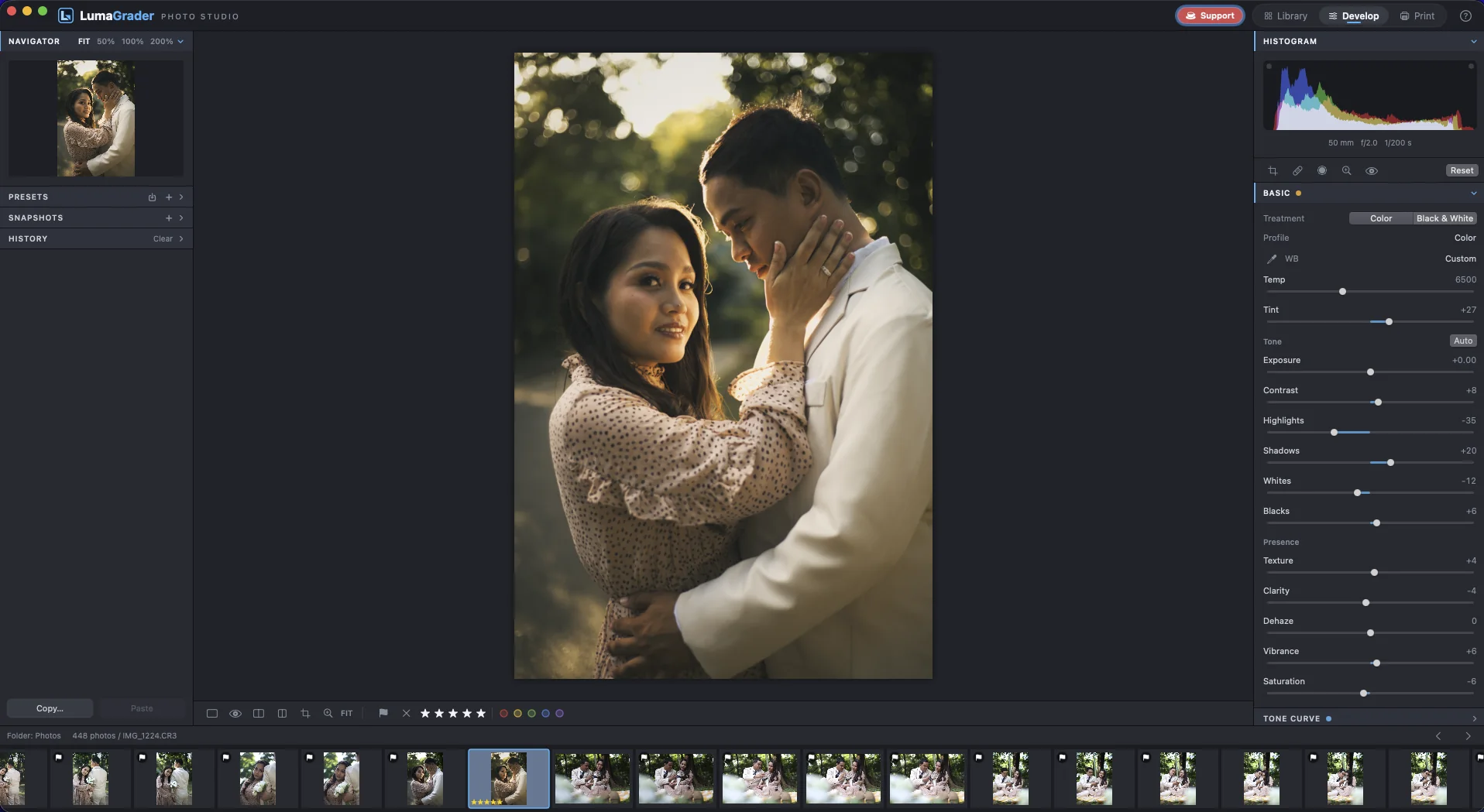Open the help question mark icon
Viewport: 1484px width, 812px height.
(x=1465, y=15)
